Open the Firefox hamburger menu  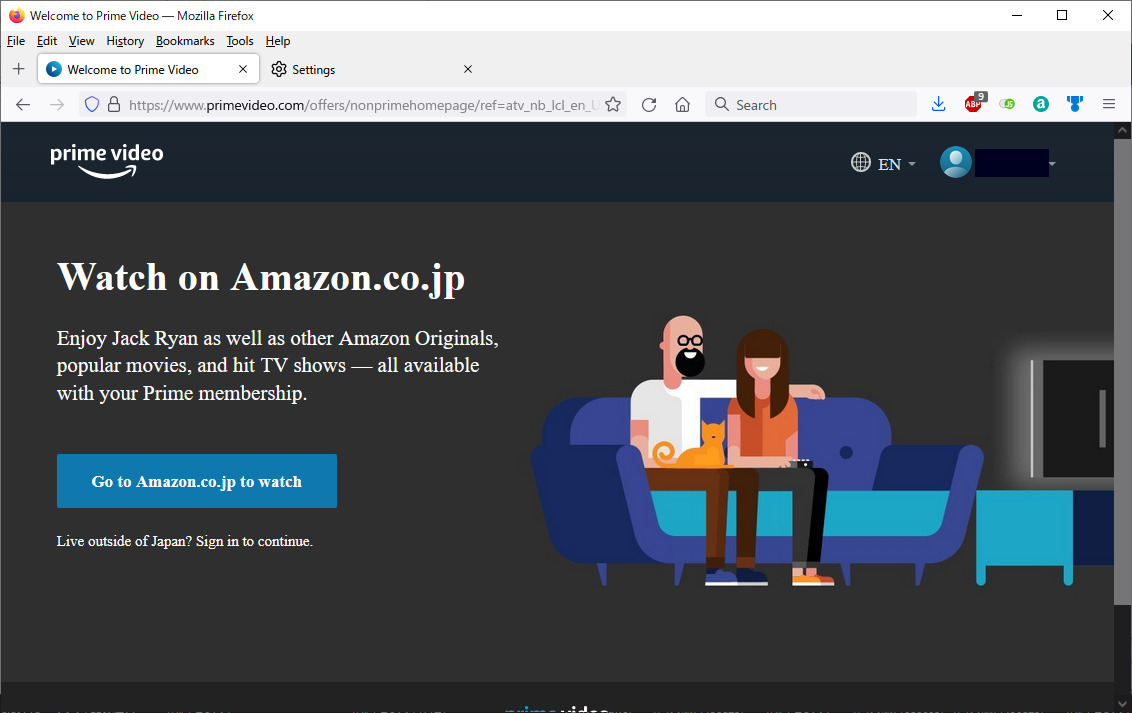(x=1109, y=105)
